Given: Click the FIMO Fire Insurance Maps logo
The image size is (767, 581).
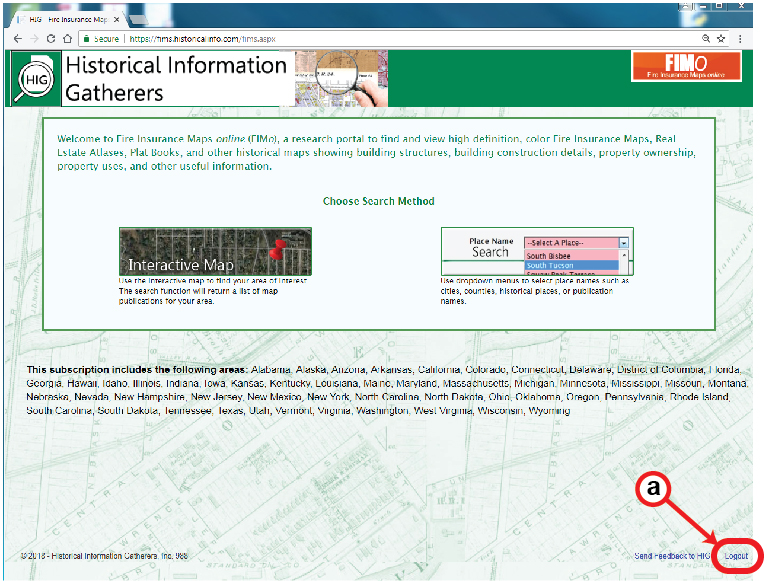Looking at the screenshot, I should click(685, 66).
